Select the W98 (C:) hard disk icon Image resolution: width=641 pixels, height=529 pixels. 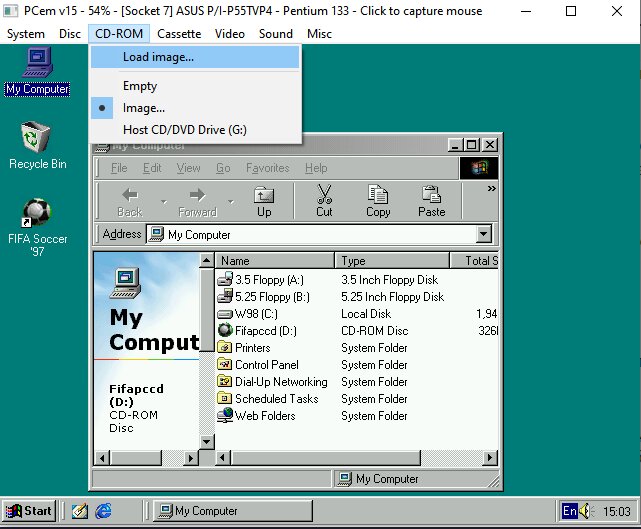click(225, 314)
